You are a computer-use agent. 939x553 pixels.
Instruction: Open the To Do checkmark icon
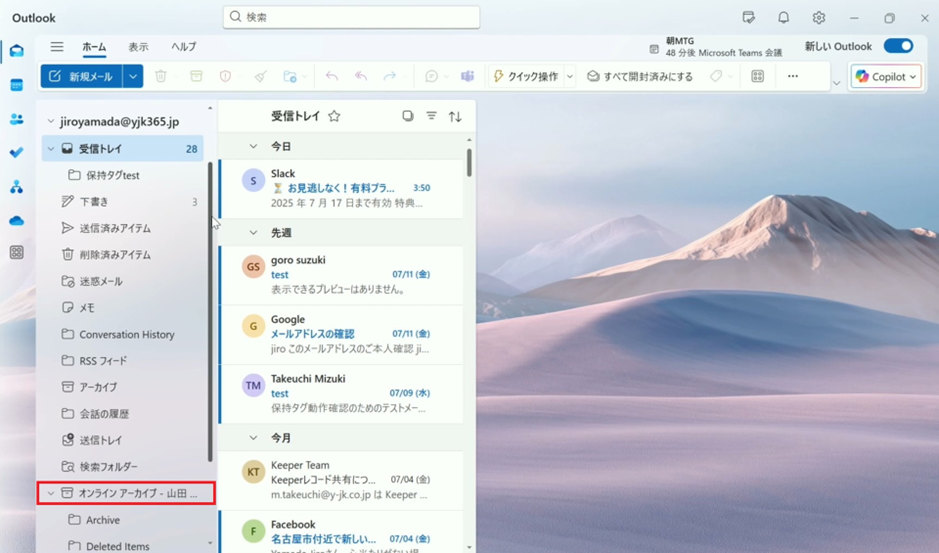tap(17, 153)
